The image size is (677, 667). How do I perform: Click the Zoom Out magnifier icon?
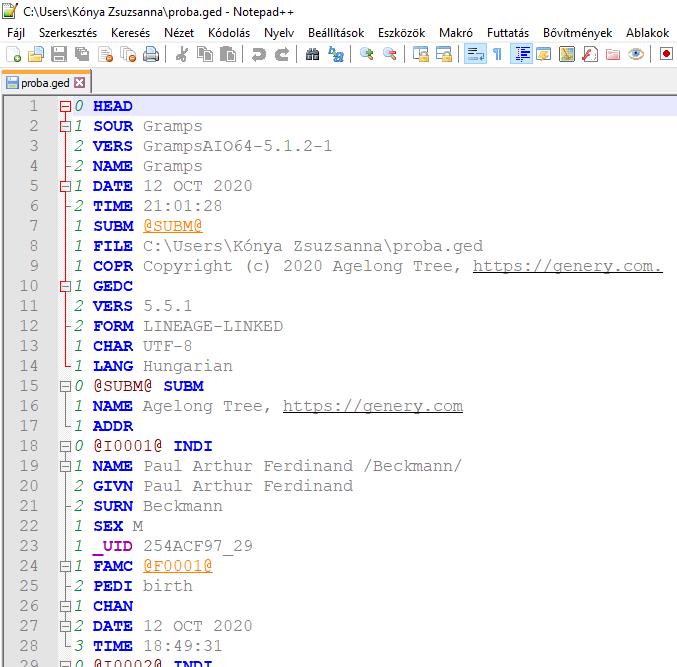point(390,55)
